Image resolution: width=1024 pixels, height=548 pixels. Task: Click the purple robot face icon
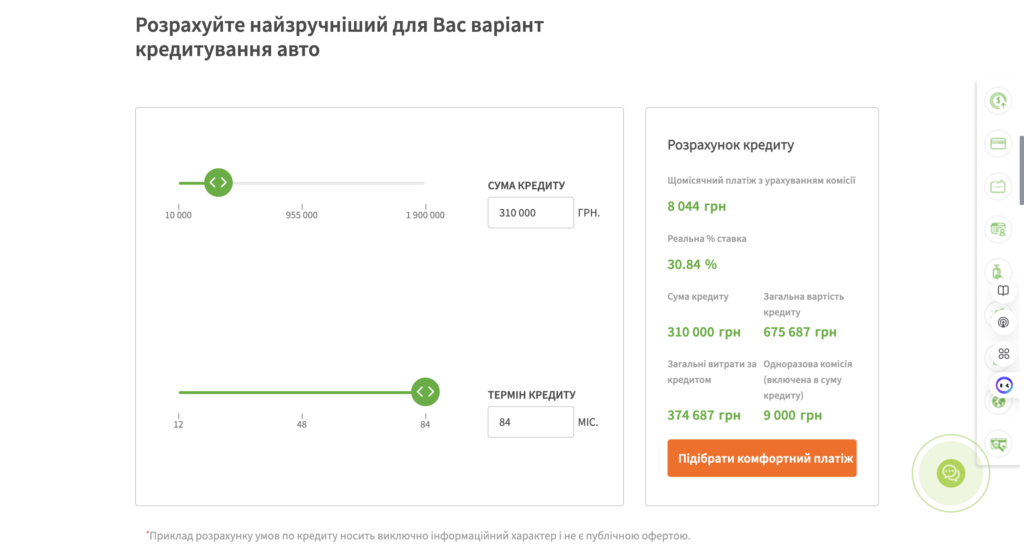coord(1003,385)
